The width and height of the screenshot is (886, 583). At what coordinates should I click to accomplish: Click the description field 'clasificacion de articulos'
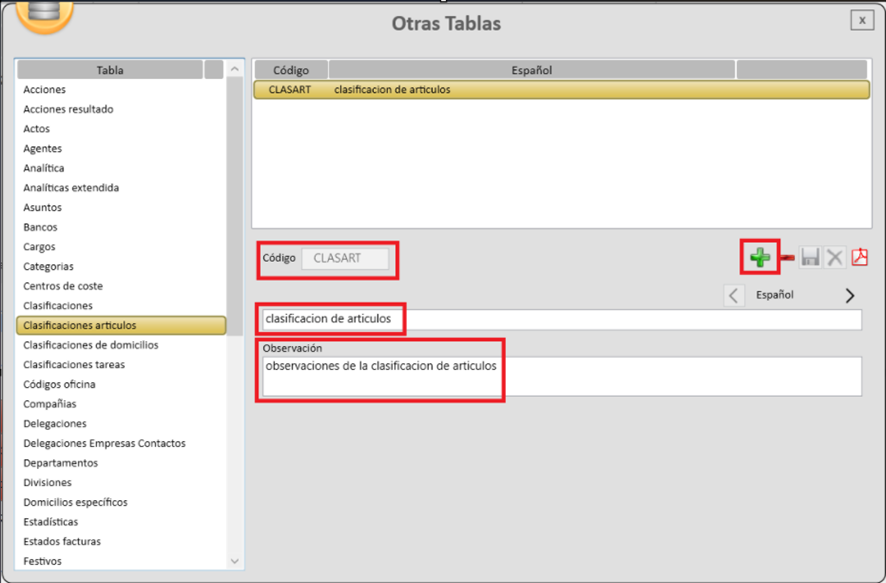pyautogui.click(x=558, y=319)
